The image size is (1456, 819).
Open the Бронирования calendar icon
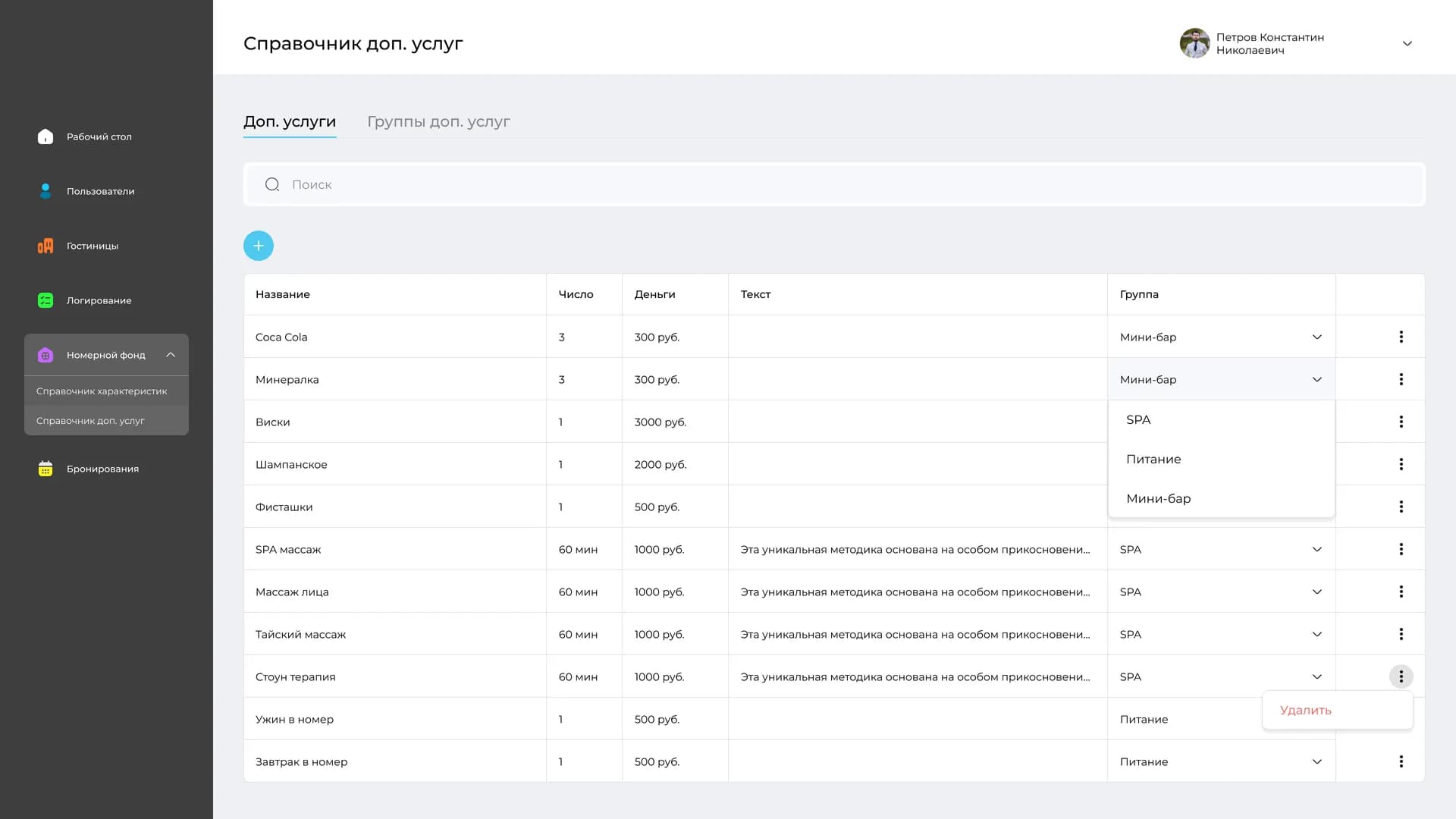(x=45, y=469)
